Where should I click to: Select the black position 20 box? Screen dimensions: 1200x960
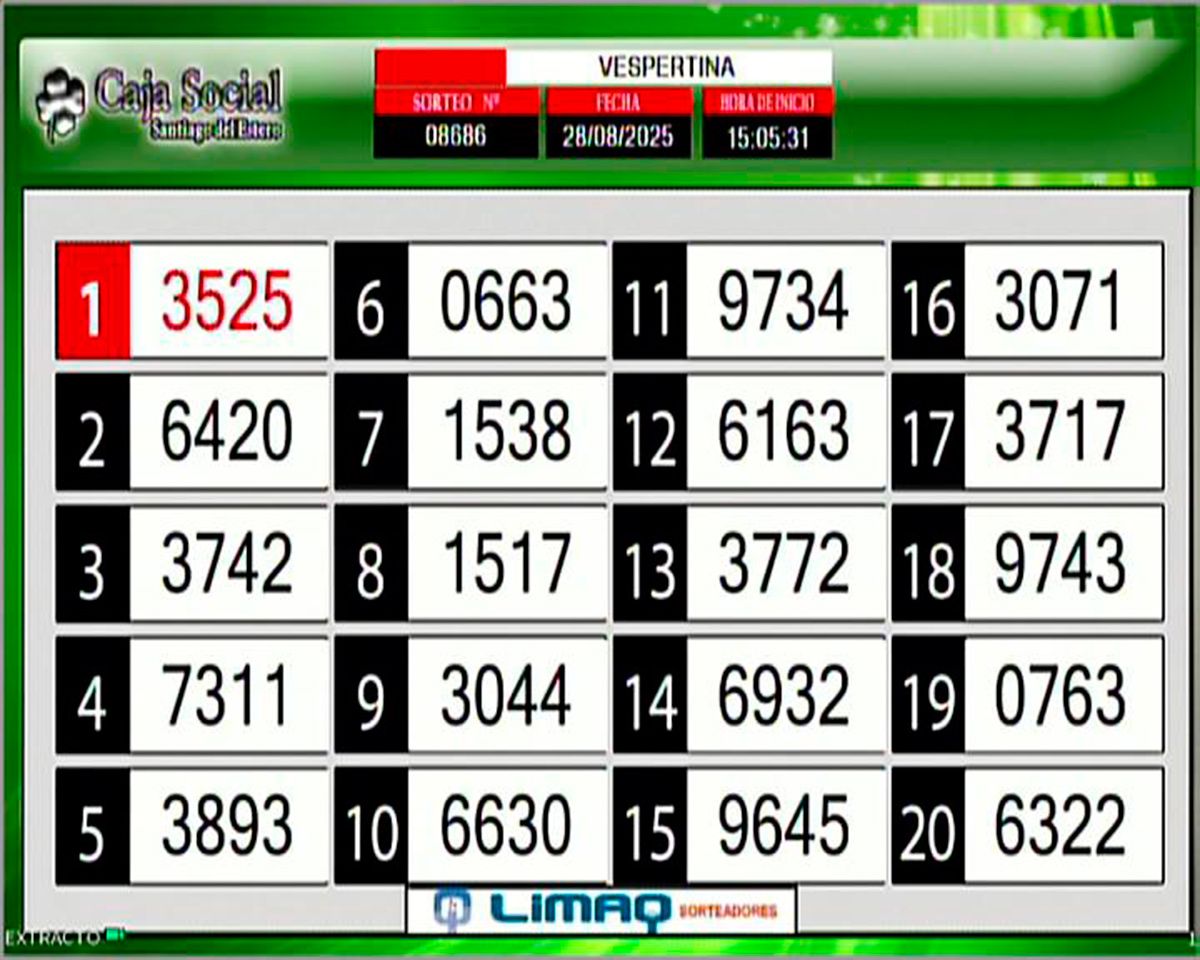[x=927, y=827]
